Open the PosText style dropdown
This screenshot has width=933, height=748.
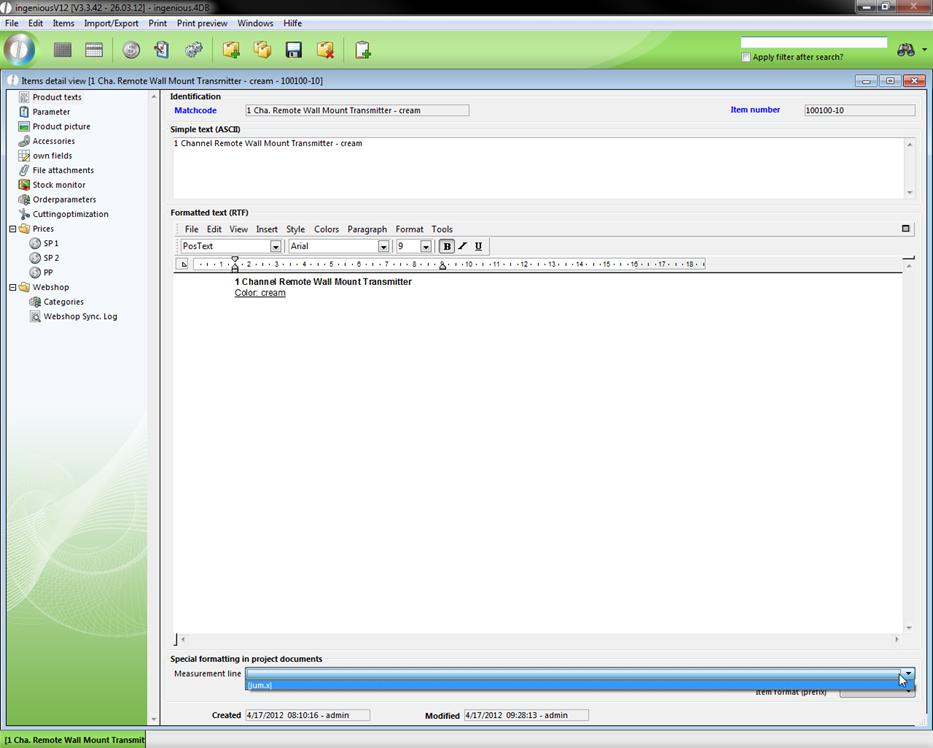pos(275,247)
